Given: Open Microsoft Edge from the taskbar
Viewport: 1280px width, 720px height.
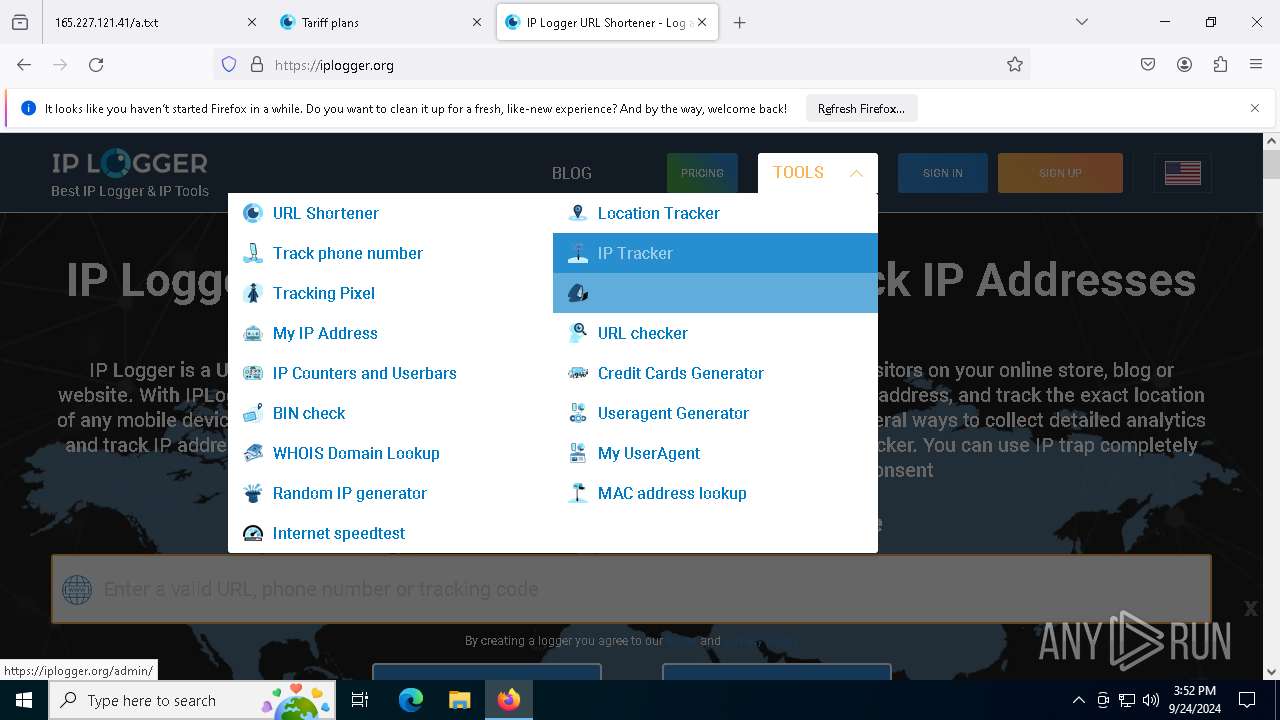Looking at the screenshot, I should click(411, 700).
